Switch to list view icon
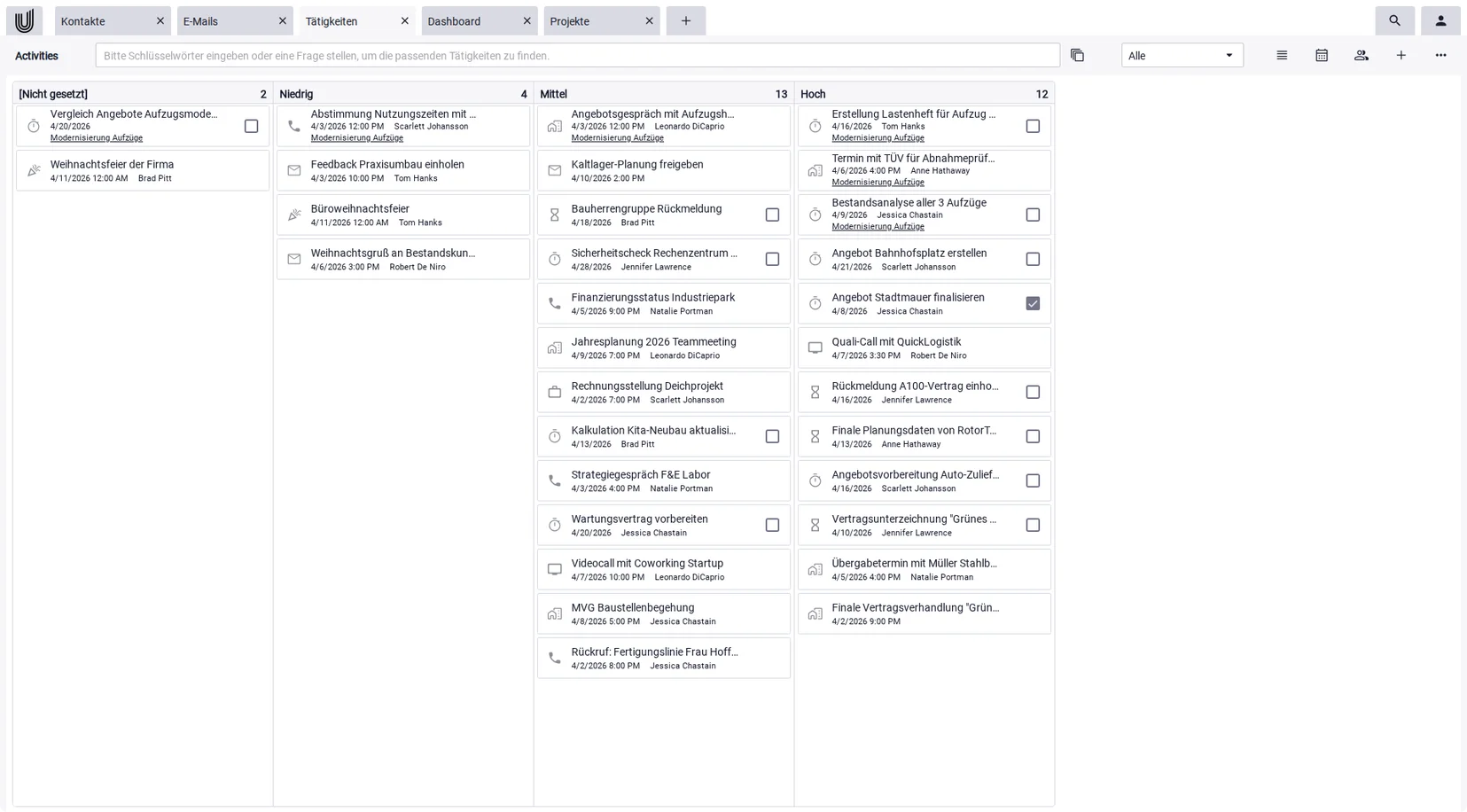Viewport: 1467px width, 812px height. (1282, 55)
